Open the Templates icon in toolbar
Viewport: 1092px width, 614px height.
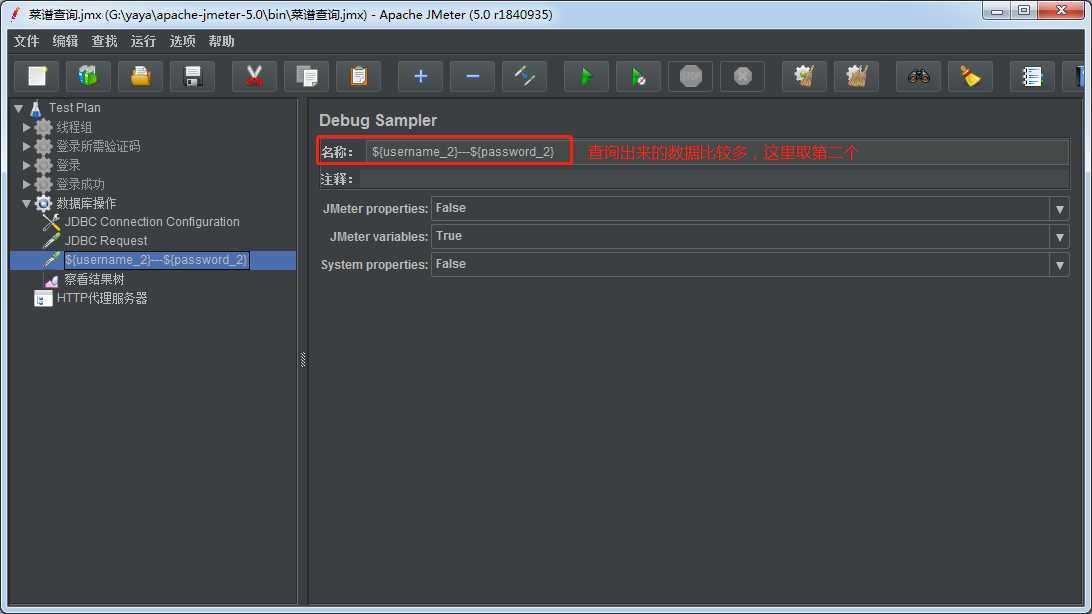pos(88,76)
